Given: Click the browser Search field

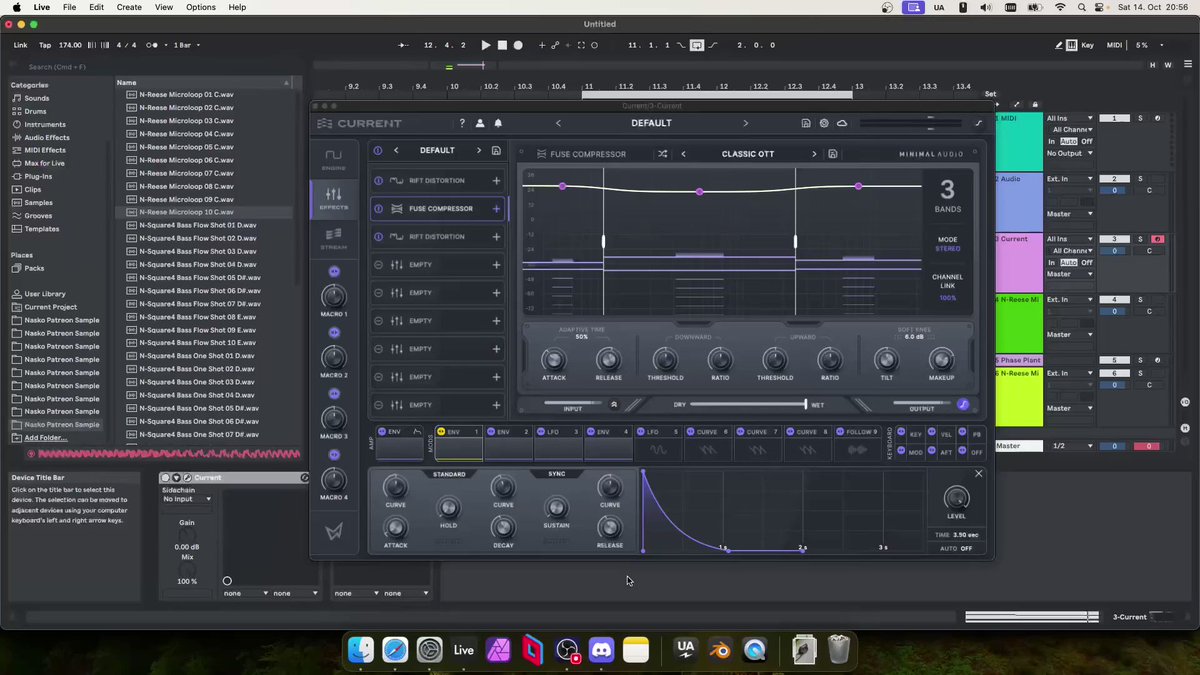Looking at the screenshot, I should [155, 67].
